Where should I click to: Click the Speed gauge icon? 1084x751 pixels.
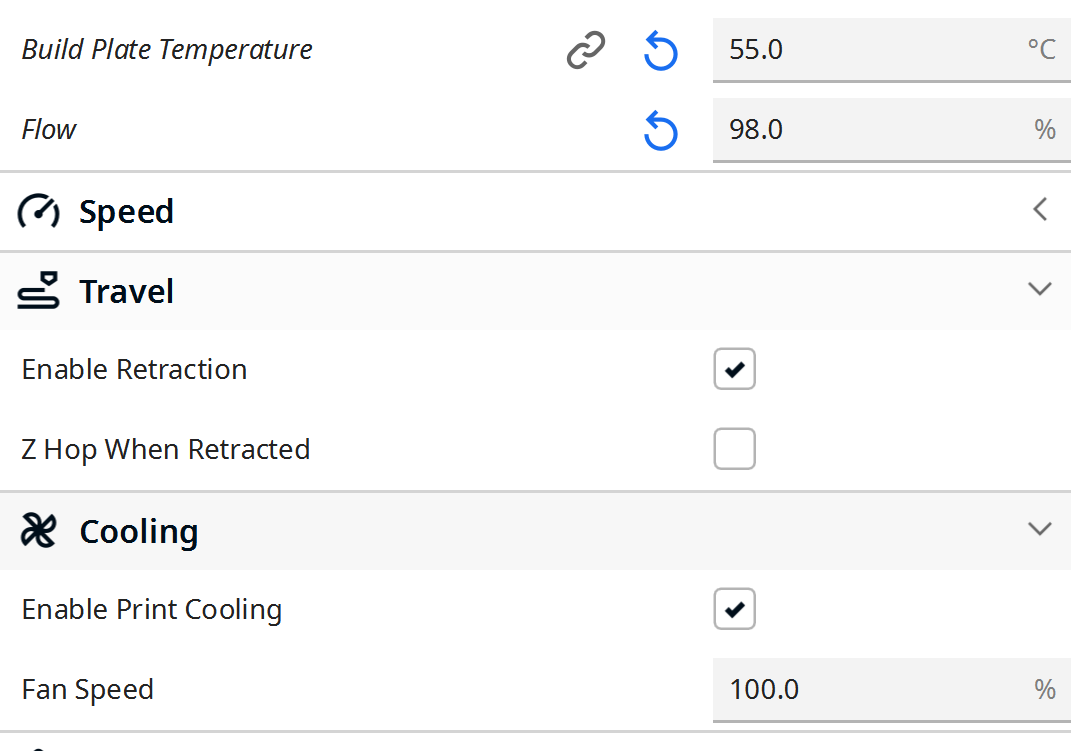[x=39, y=211]
